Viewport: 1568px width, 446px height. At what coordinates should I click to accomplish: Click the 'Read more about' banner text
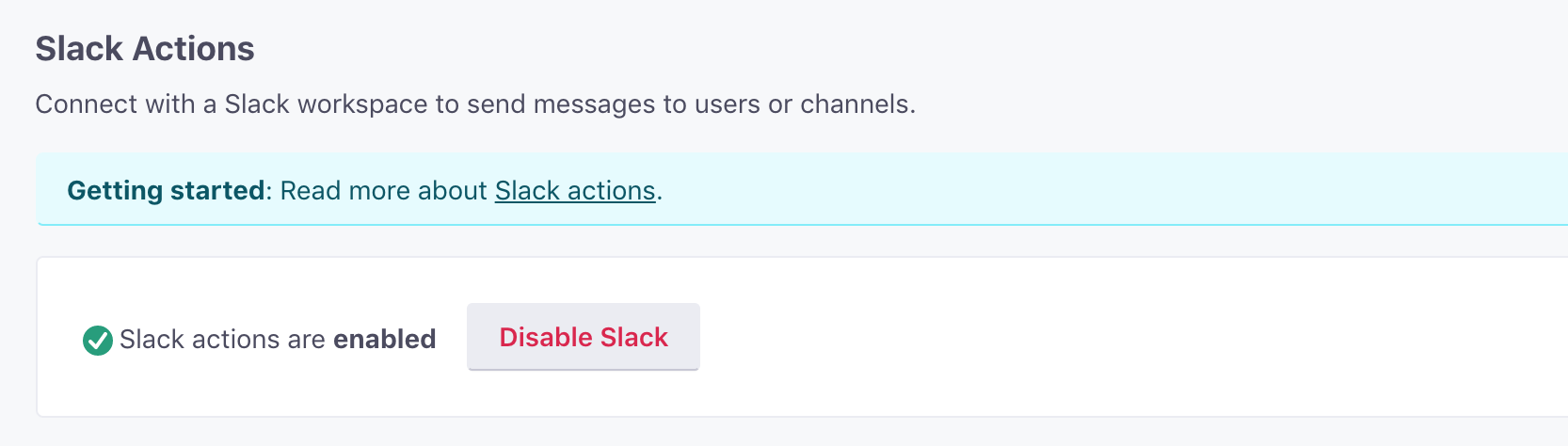(383, 191)
